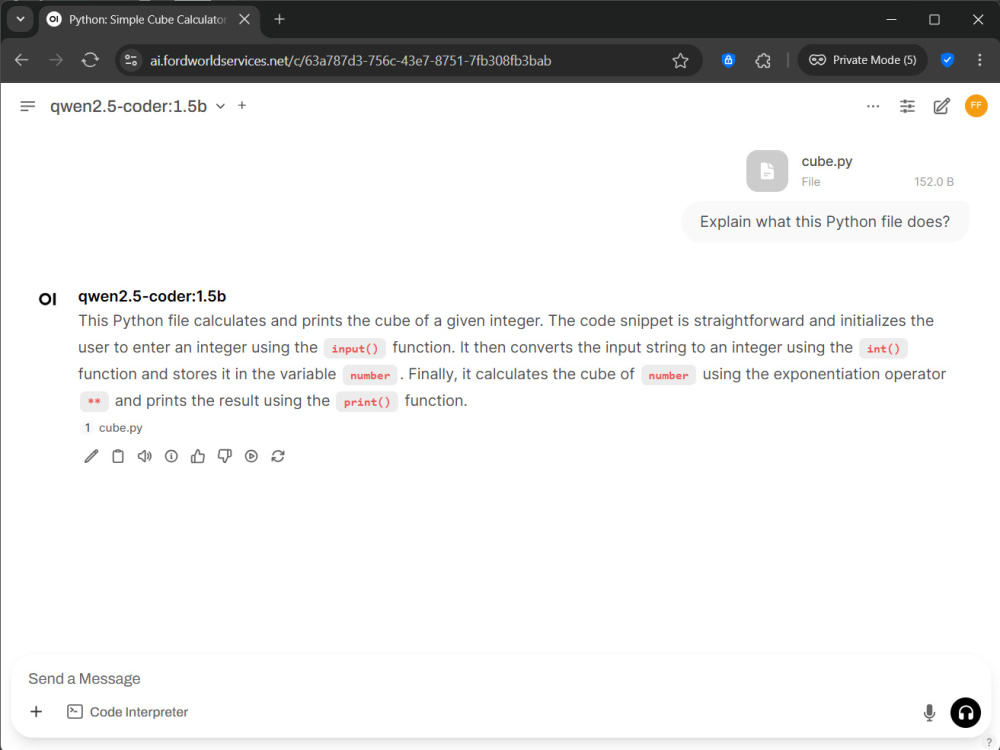This screenshot has height=750, width=1000.
Task: Start a voice call with the headphones button
Action: tap(966, 712)
